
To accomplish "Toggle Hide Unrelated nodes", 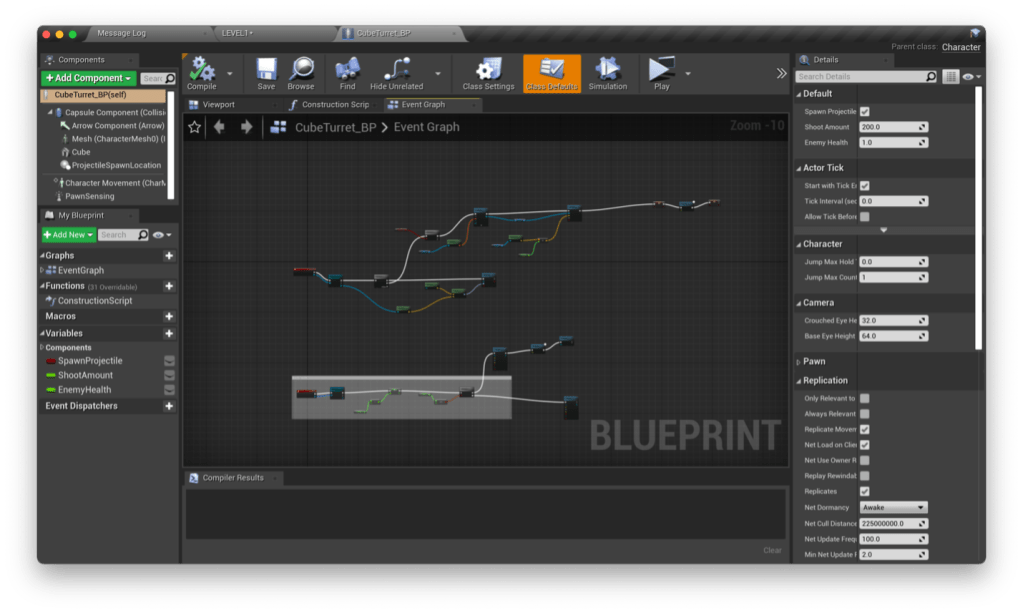I will [397, 70].
